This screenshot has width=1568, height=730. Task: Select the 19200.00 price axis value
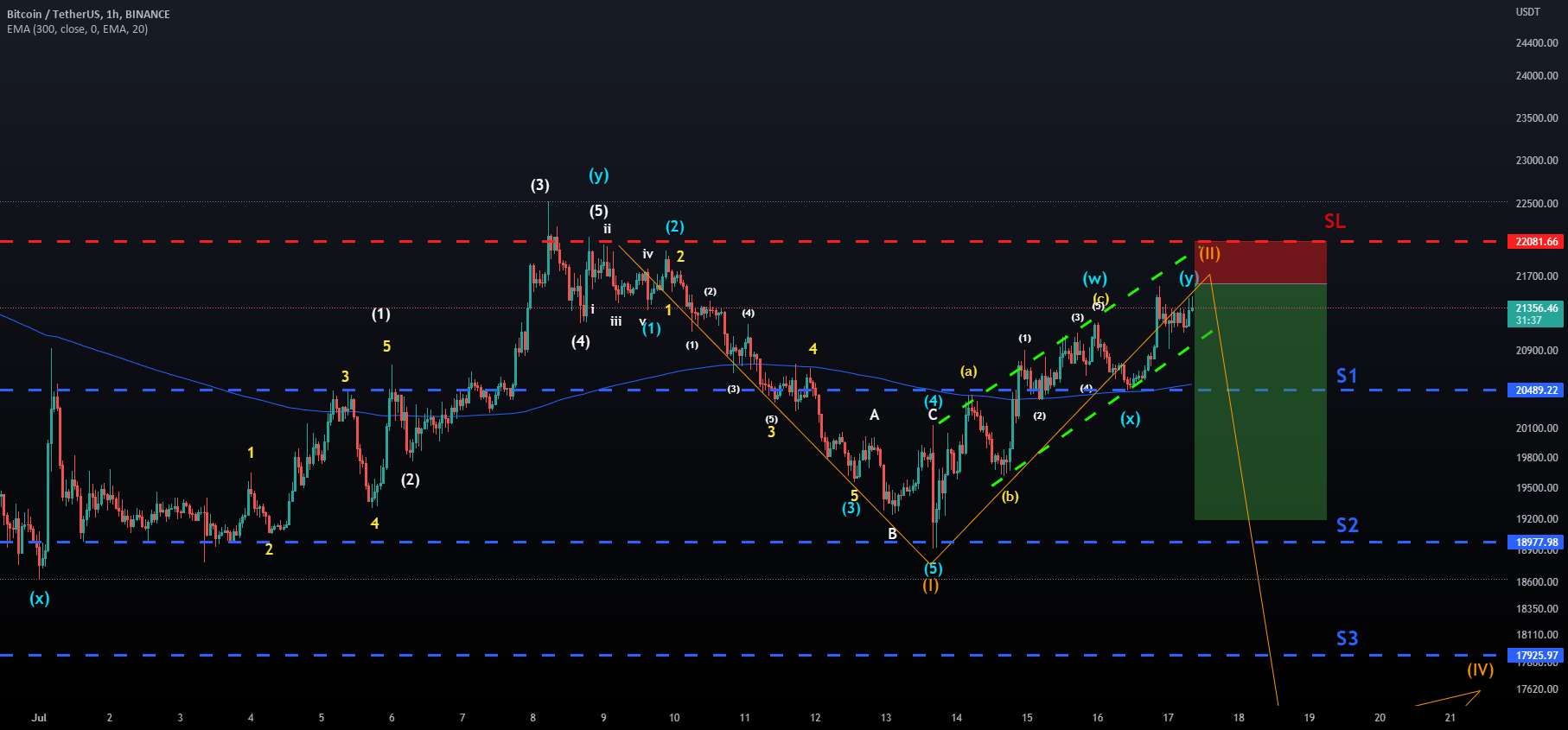point(1536,519)
